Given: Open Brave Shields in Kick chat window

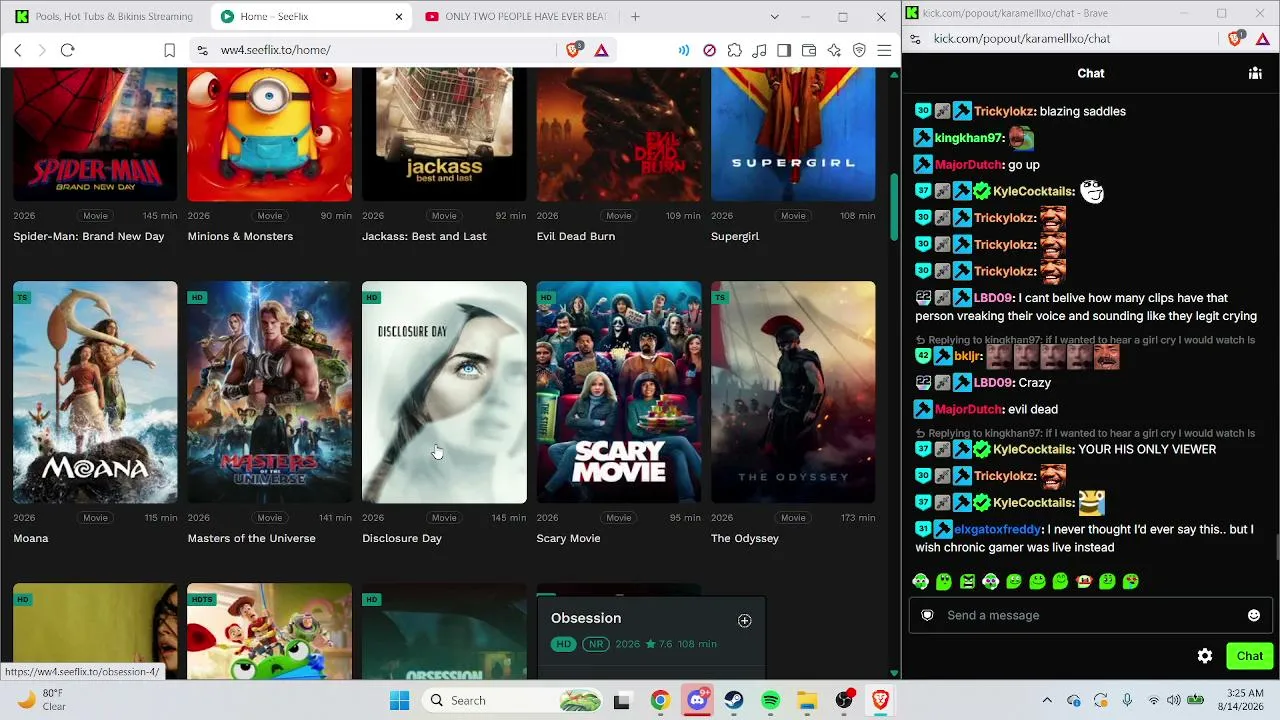Looking at the screenshot, I should click(1235, 38).
